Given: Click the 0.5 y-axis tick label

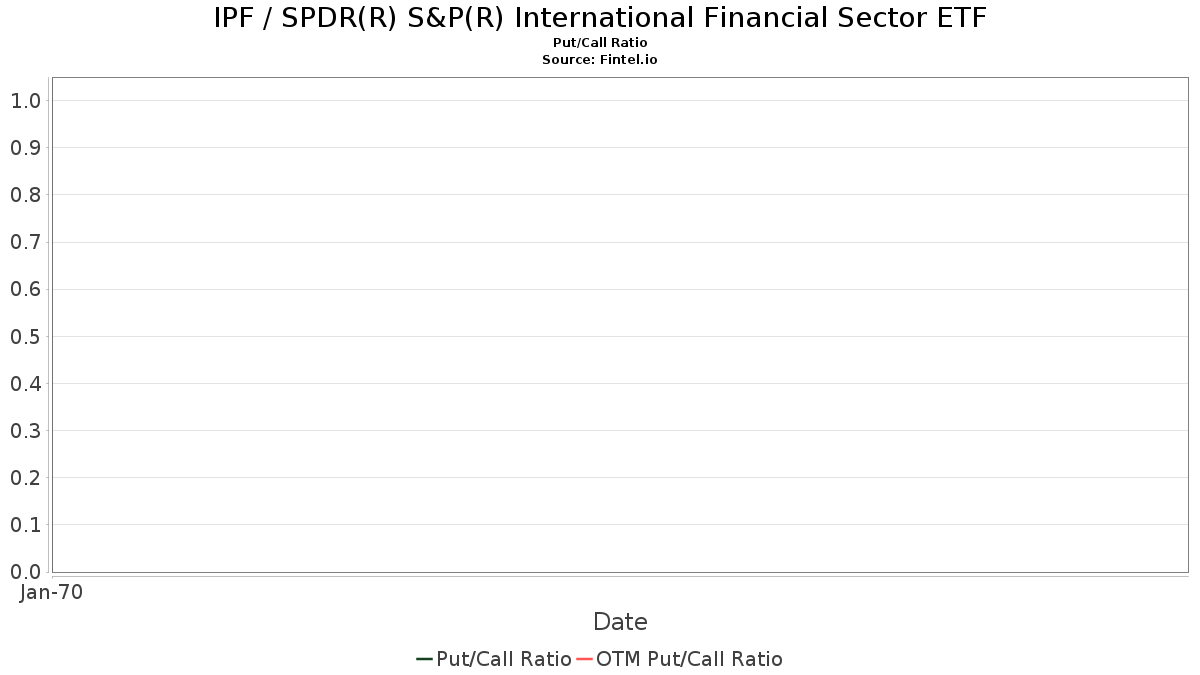Looking at the screenshot, I should (x=26, y=336).
